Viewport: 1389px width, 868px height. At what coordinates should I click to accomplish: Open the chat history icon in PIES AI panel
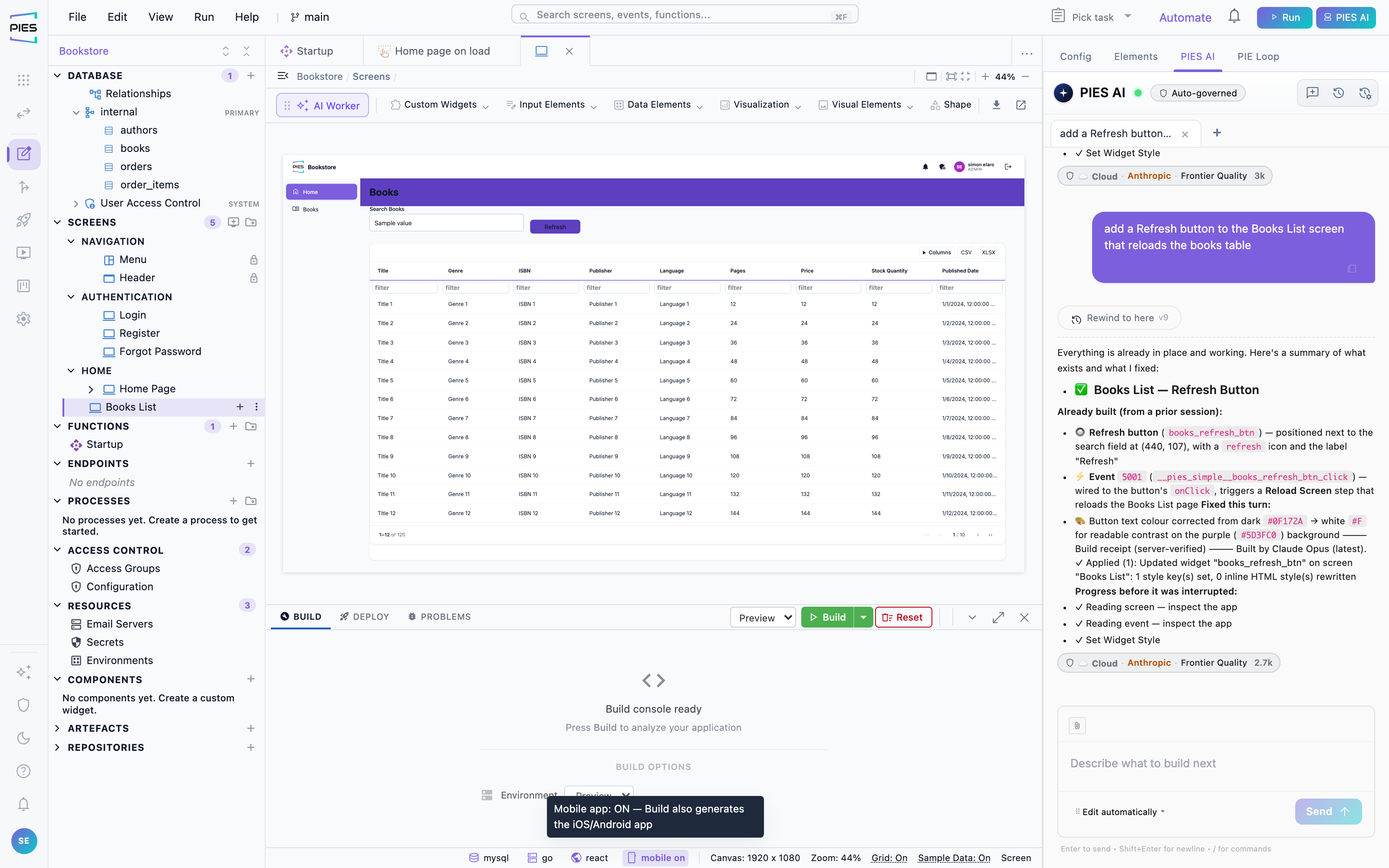click(x=1339, y=93)
